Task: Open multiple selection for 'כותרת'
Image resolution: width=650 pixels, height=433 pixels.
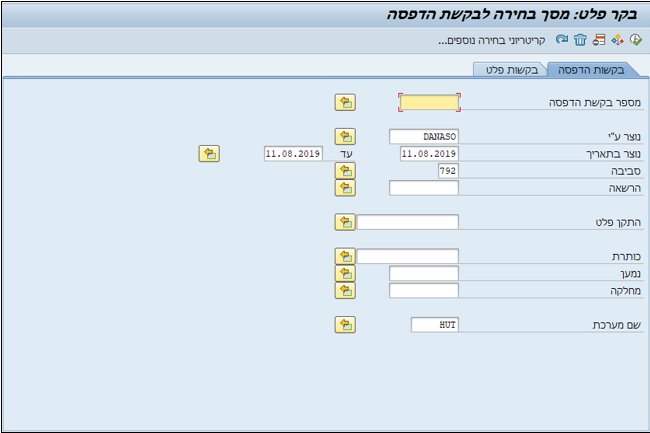Action: click(345, 256)
